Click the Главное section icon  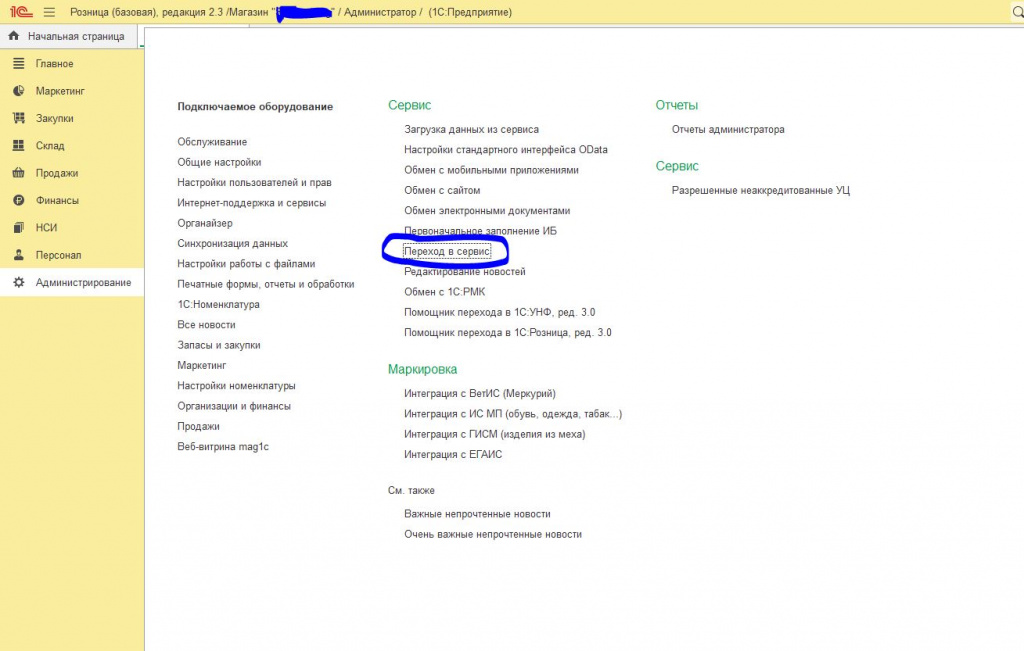coord(18,63)
